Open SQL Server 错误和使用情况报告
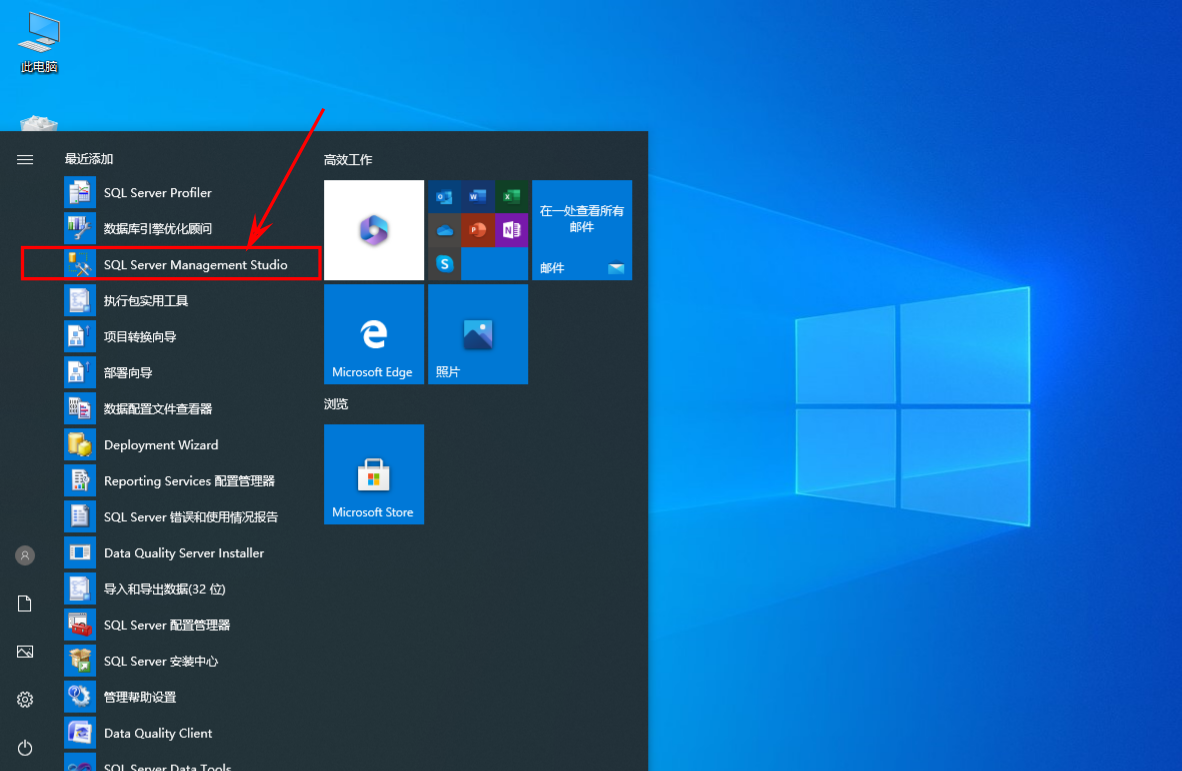Image resolution: width=1182 pixels, height=771 pixels. click(187, 517)
